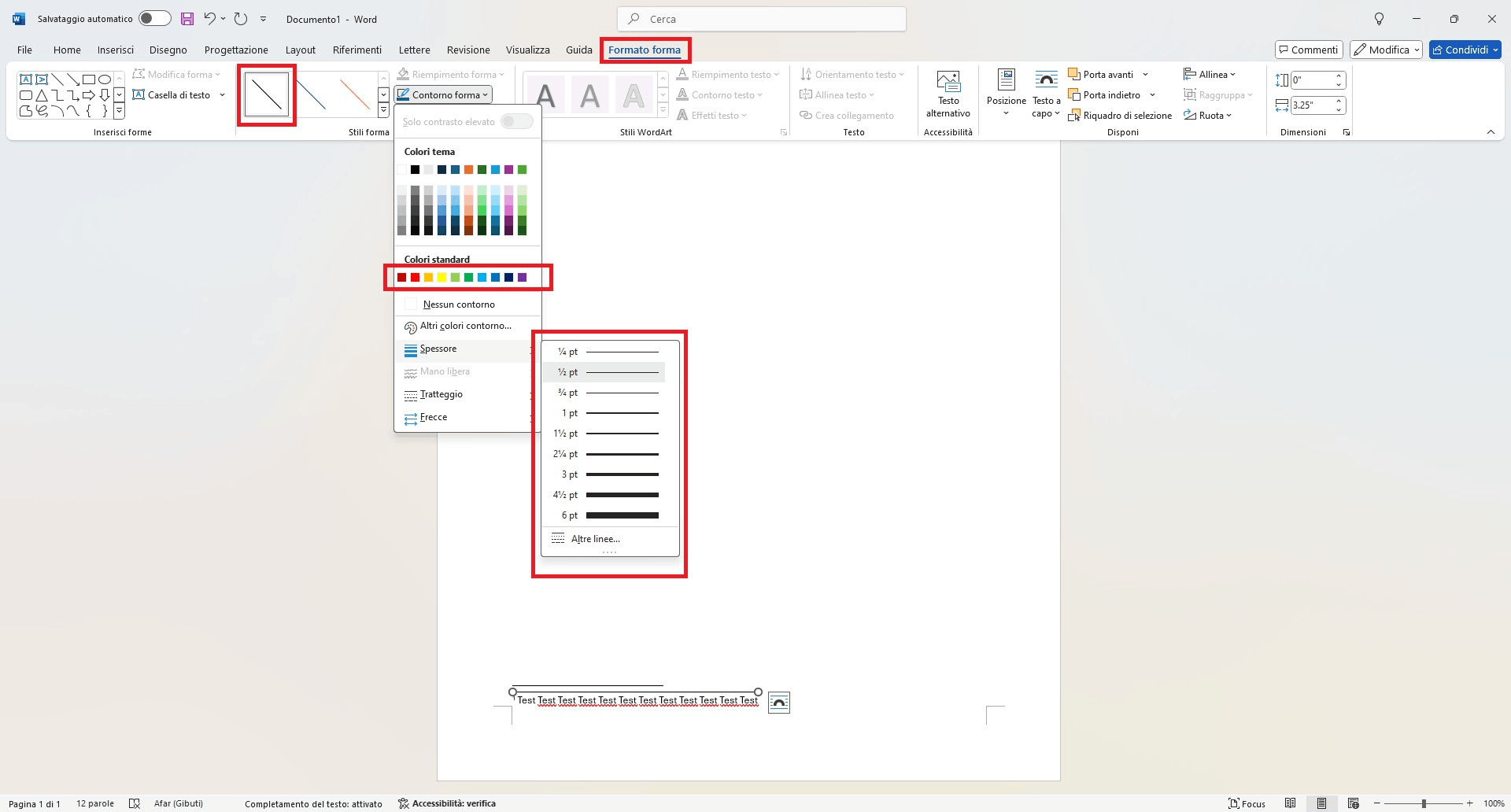1511x812 pixels.
Task: Pick the black theme color swatch
Action: (415, 169)
